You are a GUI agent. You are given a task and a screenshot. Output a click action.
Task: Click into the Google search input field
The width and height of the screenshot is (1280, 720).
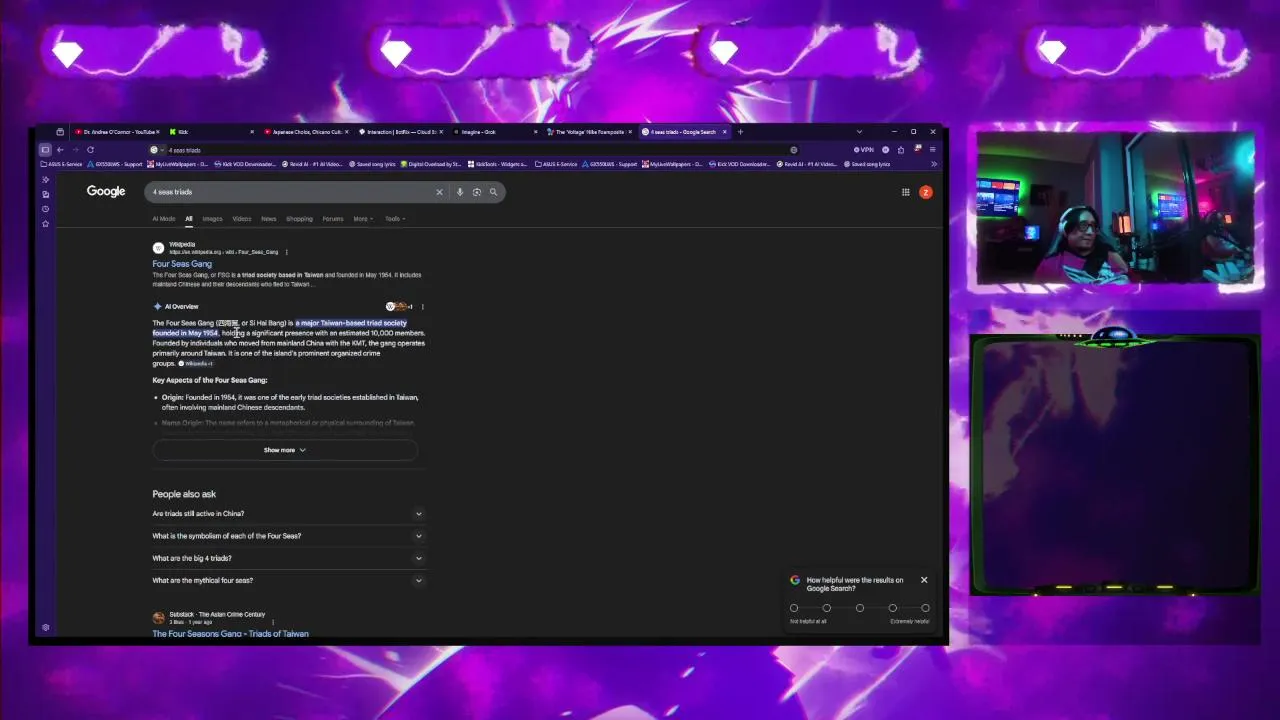pyautogui.click(x=290, y=192)
